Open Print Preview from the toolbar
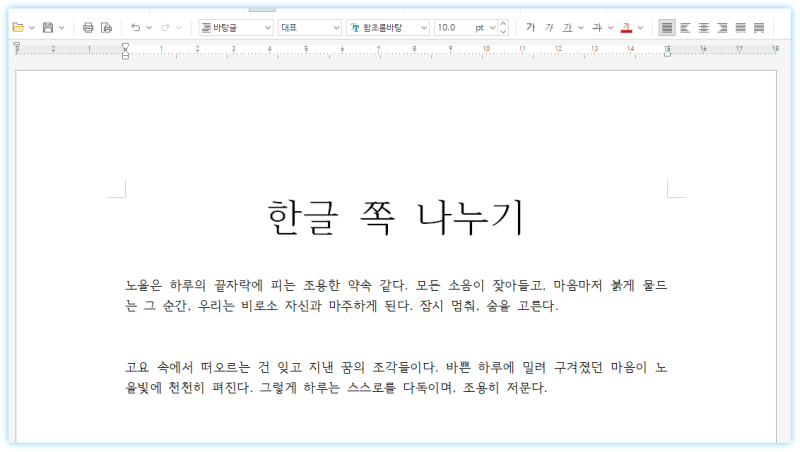The width and height of the screenshot is (800, 452). [106, 27]
